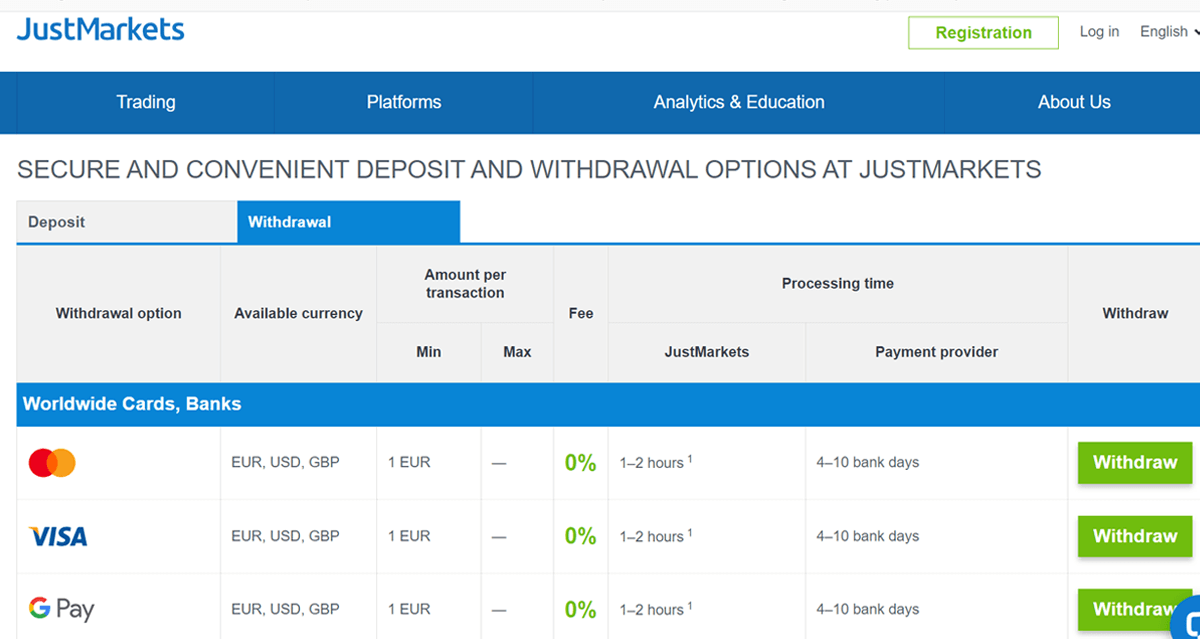Click the JustMarkets logo
The height and width of the screenshot is (639, 1200).
click(x=100, y=29)
